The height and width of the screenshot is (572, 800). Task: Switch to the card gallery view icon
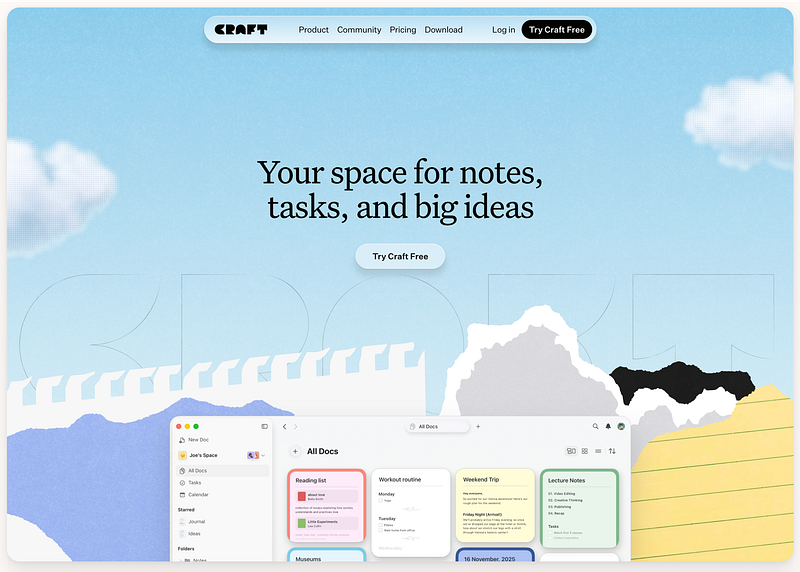(571, 451)
